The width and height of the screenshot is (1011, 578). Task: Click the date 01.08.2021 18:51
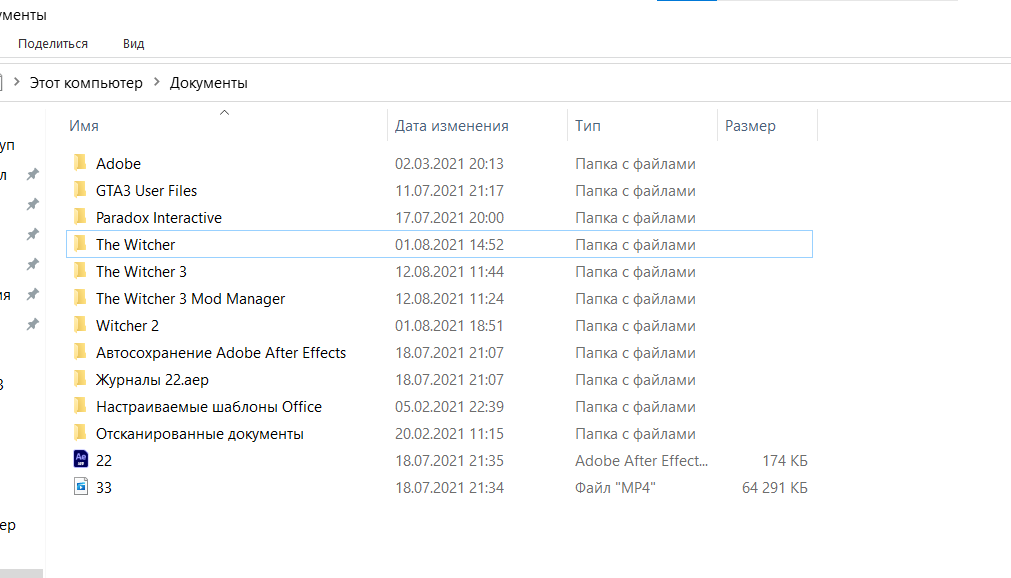coord(449,326)
